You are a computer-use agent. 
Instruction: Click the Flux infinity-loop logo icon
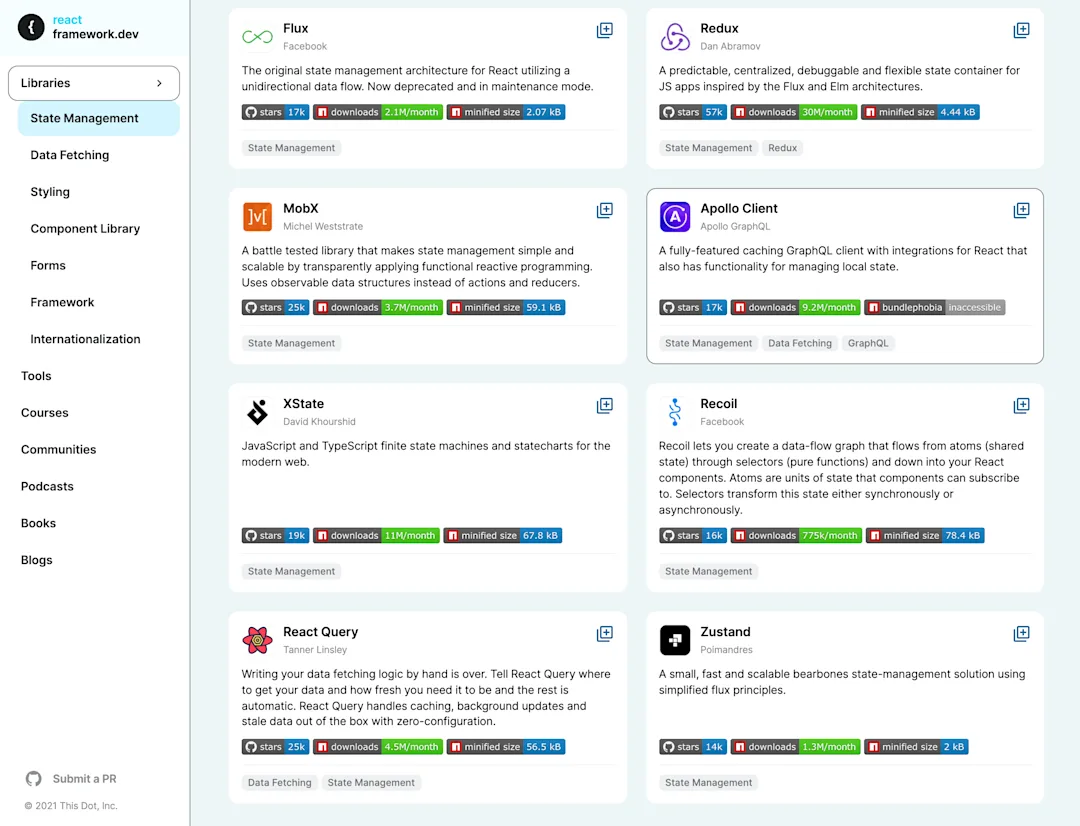click(257, 36)
